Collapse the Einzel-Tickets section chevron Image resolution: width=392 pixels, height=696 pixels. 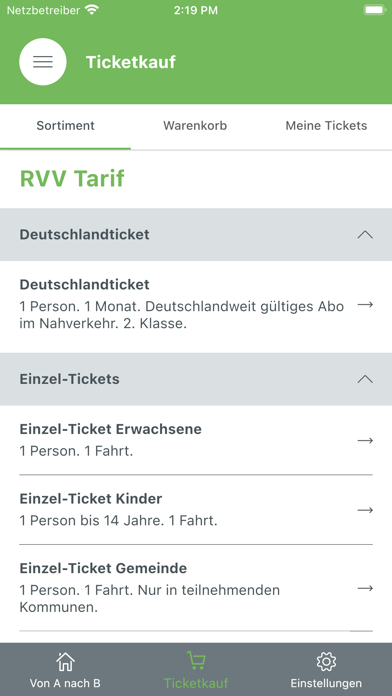(x=365, y=380)
